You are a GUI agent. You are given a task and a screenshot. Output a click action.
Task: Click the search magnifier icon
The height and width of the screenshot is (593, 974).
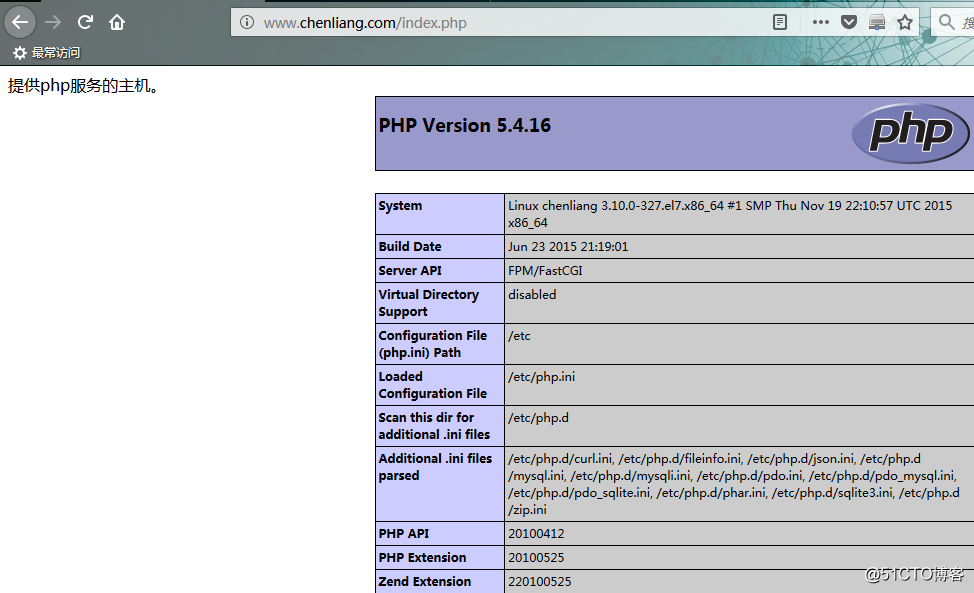pos(946,22)
